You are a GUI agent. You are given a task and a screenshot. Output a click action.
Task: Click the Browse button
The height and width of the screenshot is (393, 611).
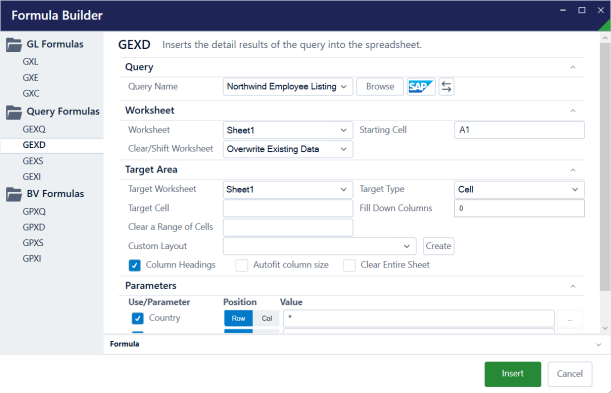(x=380, y=86)
